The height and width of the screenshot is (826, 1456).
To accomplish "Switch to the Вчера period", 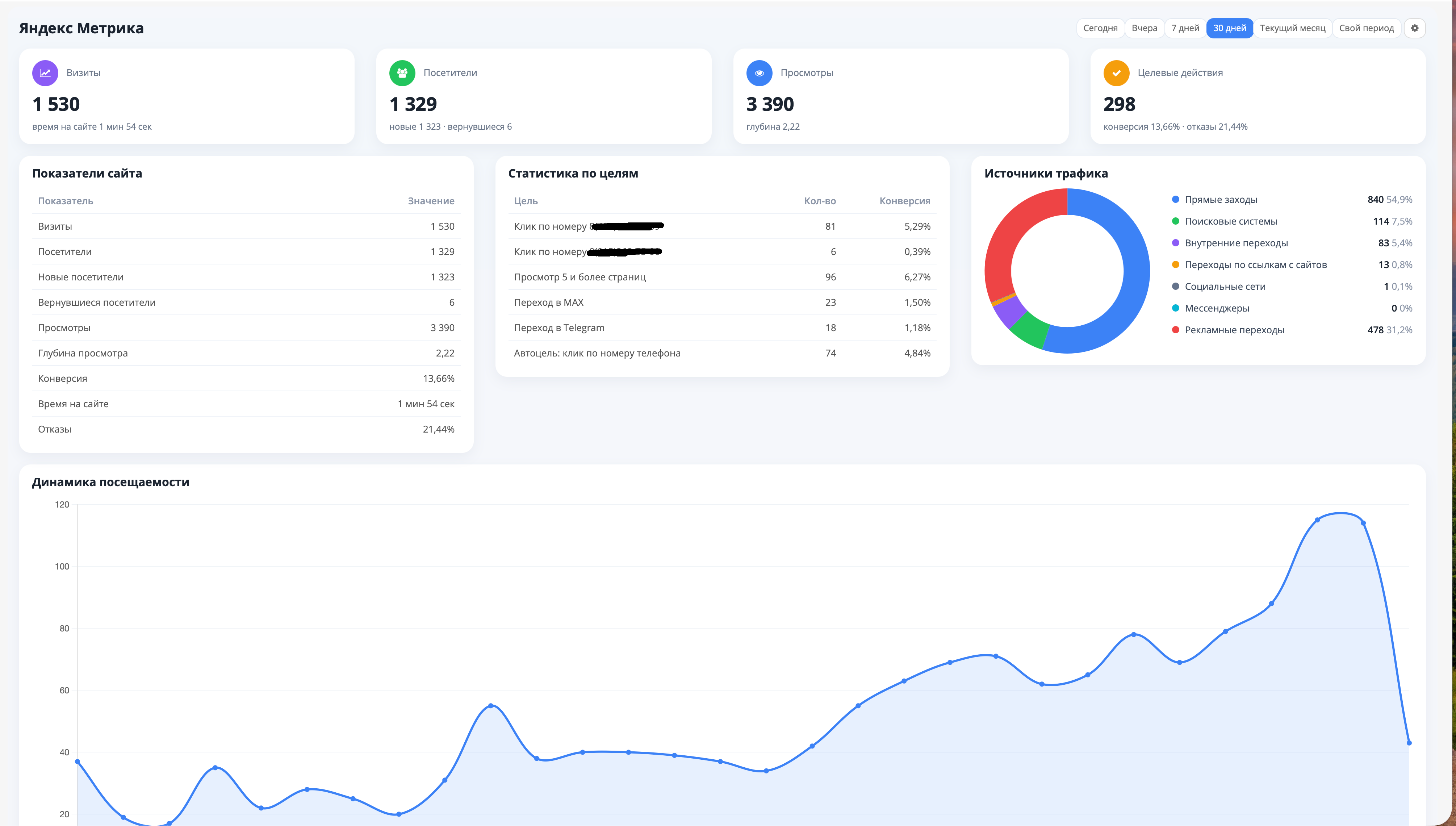I will tap(1144, 28).
